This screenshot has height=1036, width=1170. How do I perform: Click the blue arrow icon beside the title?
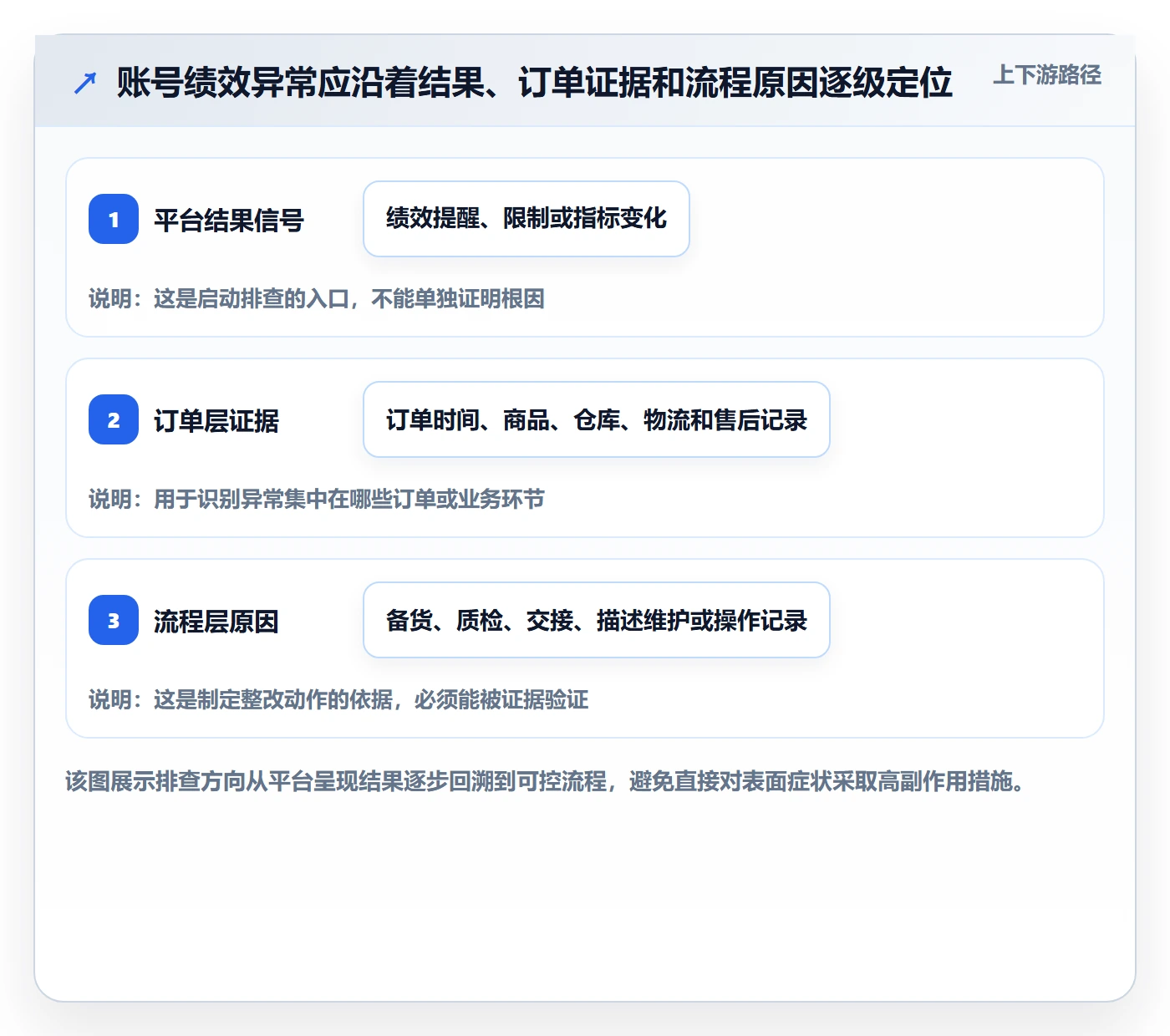tap(85, 83)
